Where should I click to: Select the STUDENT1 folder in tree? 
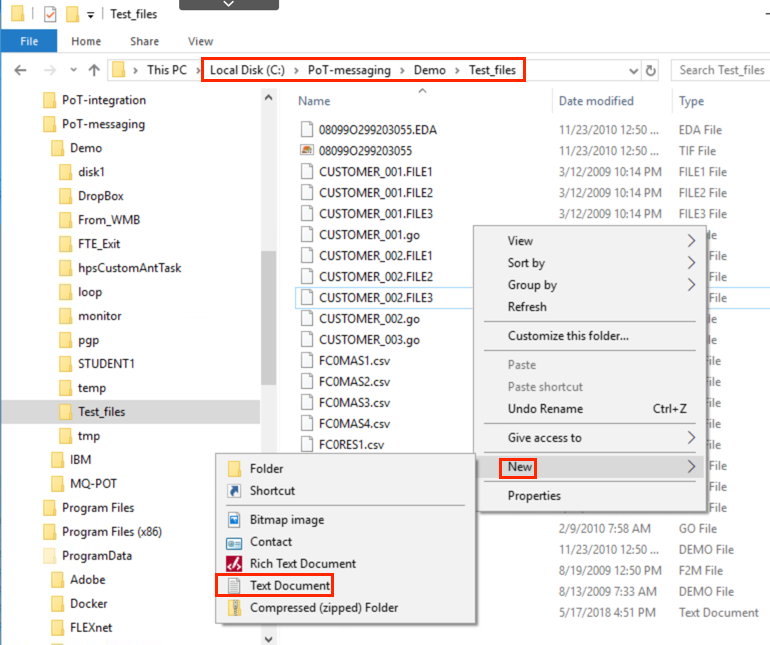[x=106, y=364]
